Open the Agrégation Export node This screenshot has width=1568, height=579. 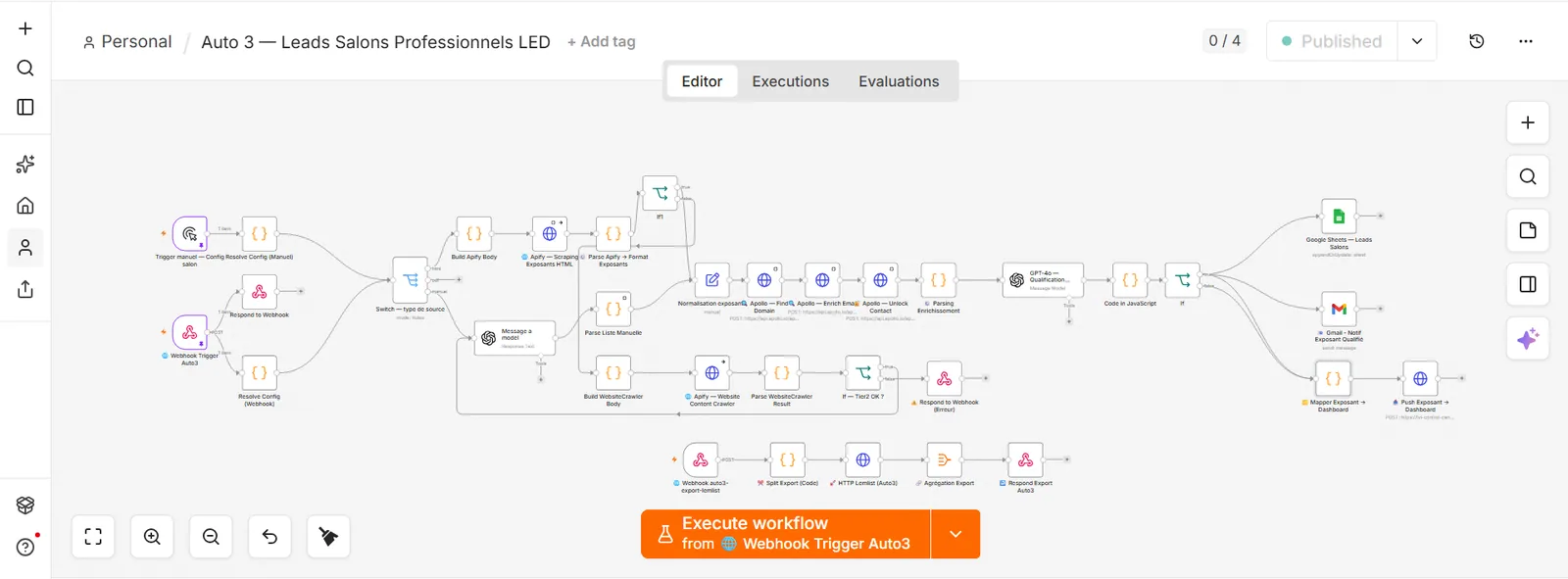click(945, 460)
